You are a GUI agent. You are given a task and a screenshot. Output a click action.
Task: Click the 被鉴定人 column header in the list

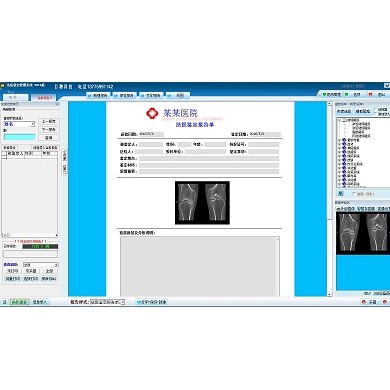tap(15, 153)
